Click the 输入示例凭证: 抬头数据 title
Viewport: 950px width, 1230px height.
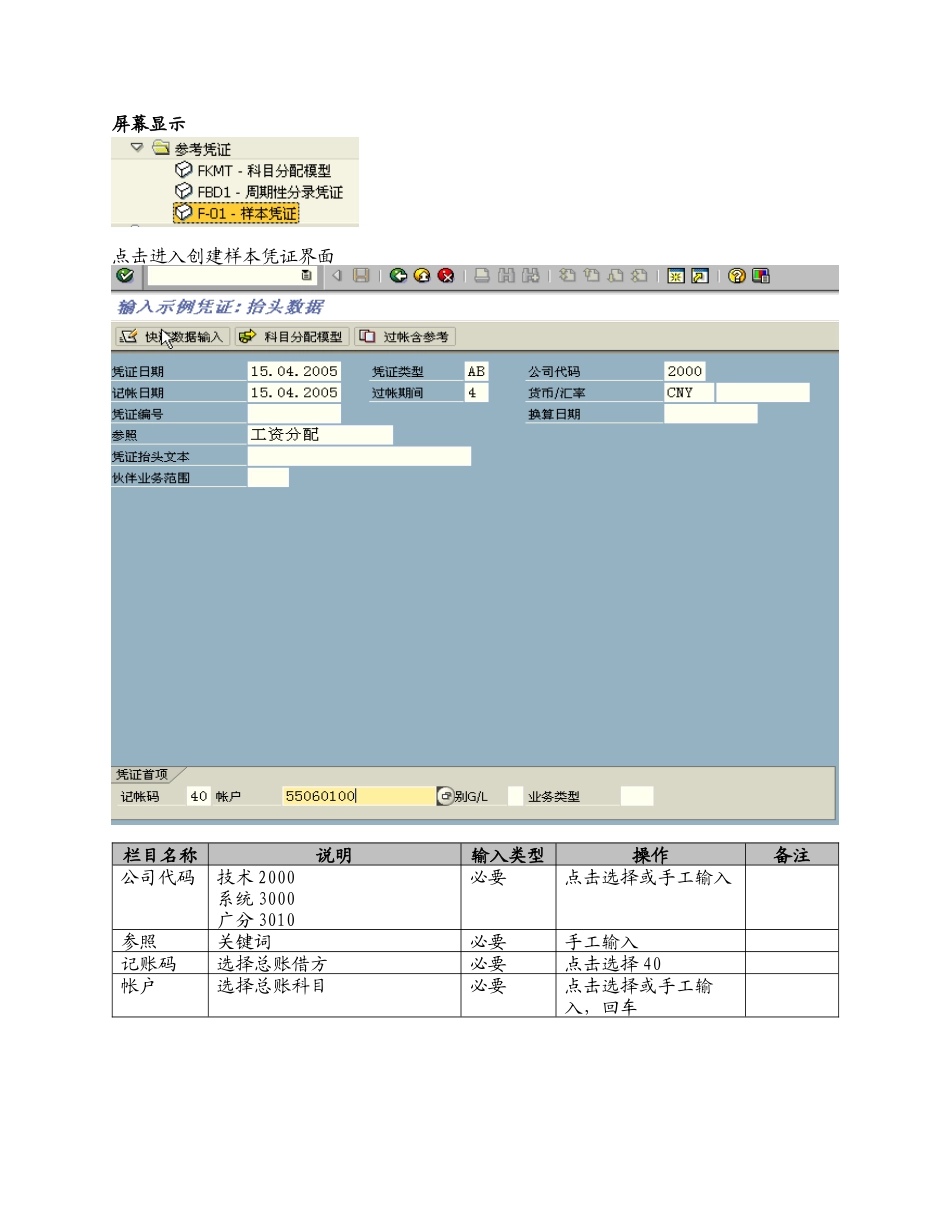pyautogui.click(x=220, y=307)
